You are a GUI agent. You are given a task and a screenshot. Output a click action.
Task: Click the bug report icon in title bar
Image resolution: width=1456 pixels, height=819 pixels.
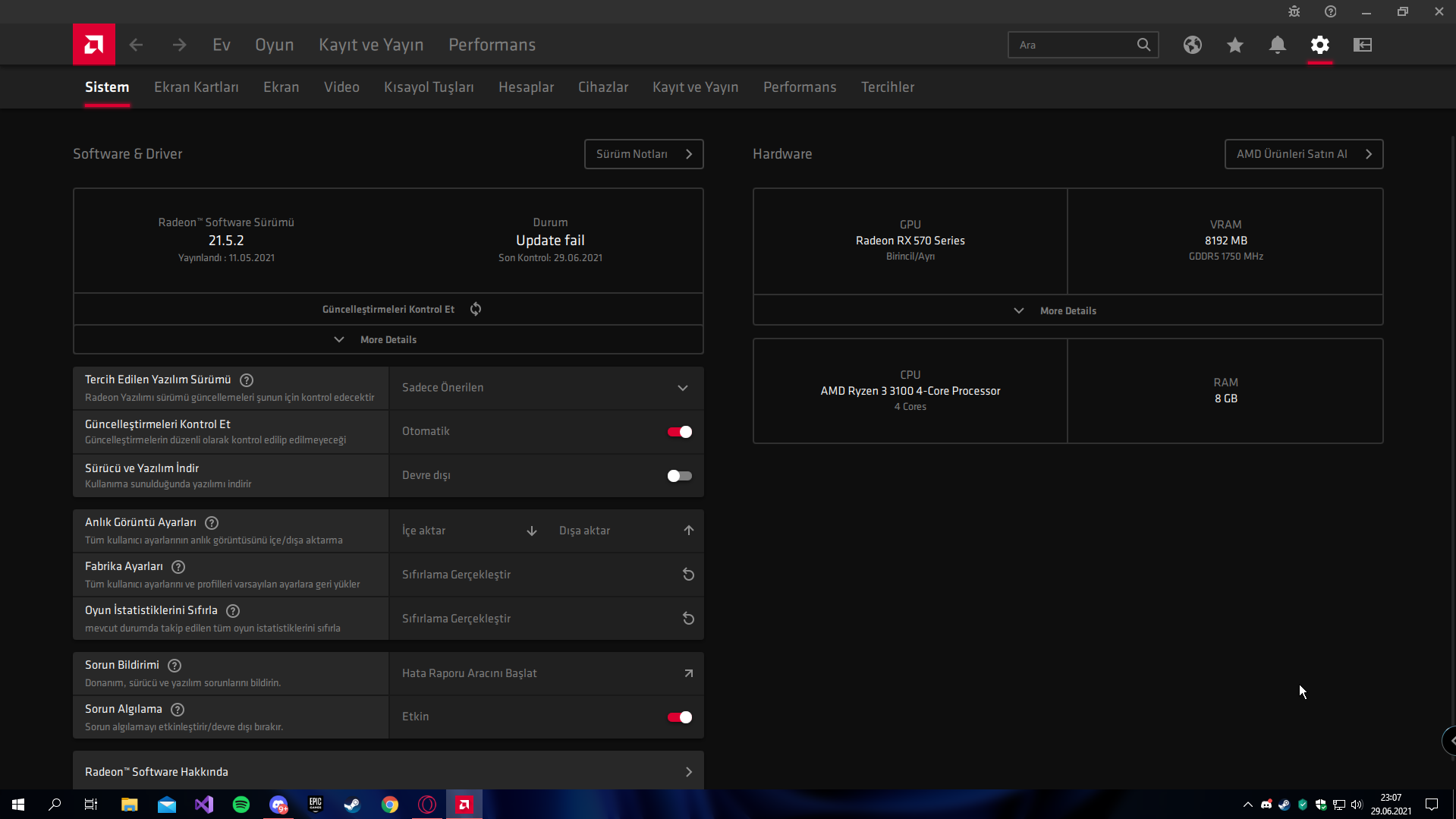point(1294,11)
